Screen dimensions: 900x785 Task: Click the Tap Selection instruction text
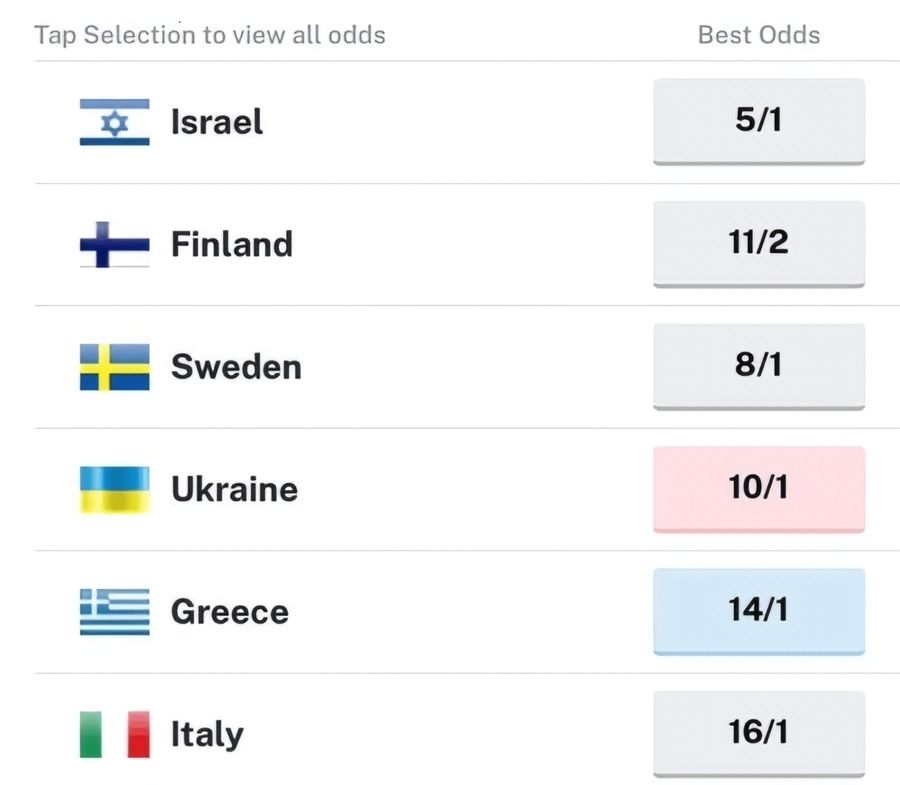tap(210, 35)
